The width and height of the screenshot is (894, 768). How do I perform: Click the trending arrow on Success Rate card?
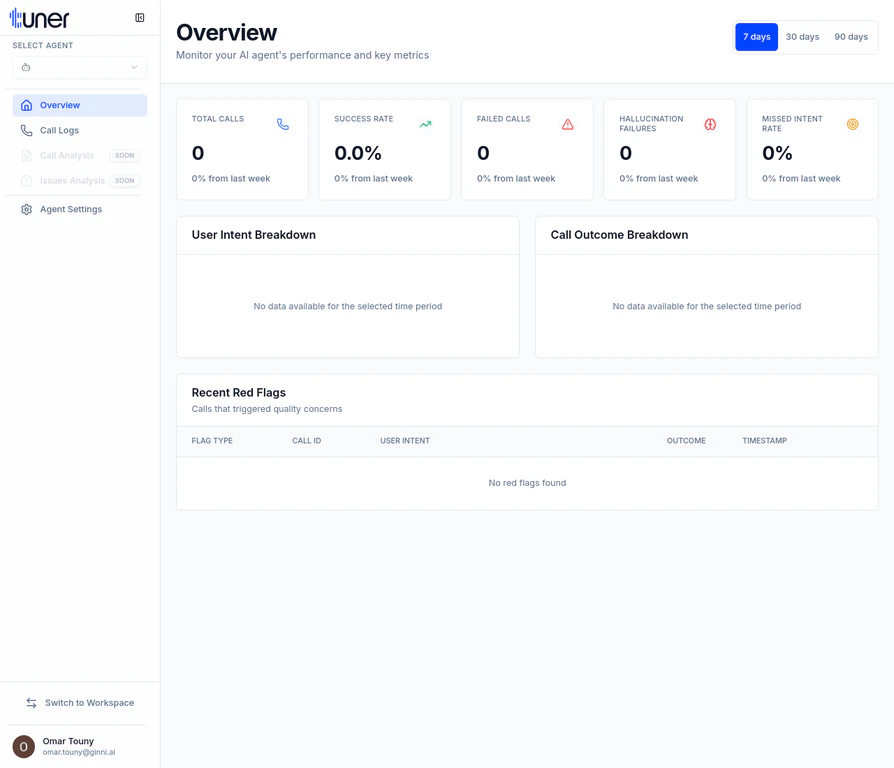(x=425, y=123)
